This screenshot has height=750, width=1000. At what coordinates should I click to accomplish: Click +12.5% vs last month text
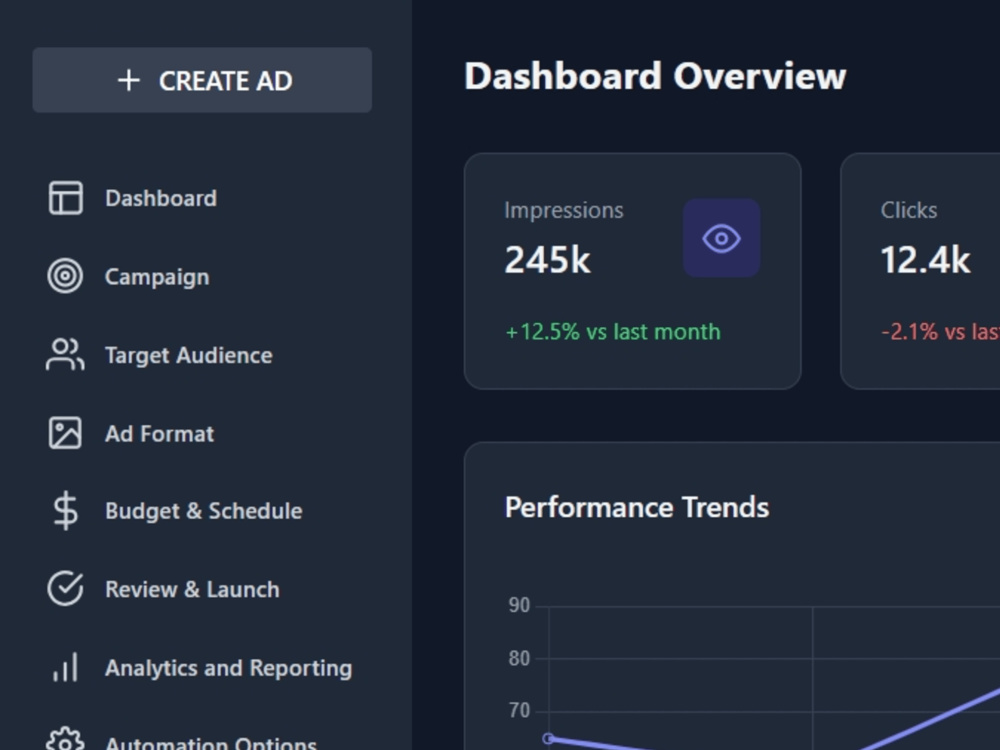tap(613, 332)
